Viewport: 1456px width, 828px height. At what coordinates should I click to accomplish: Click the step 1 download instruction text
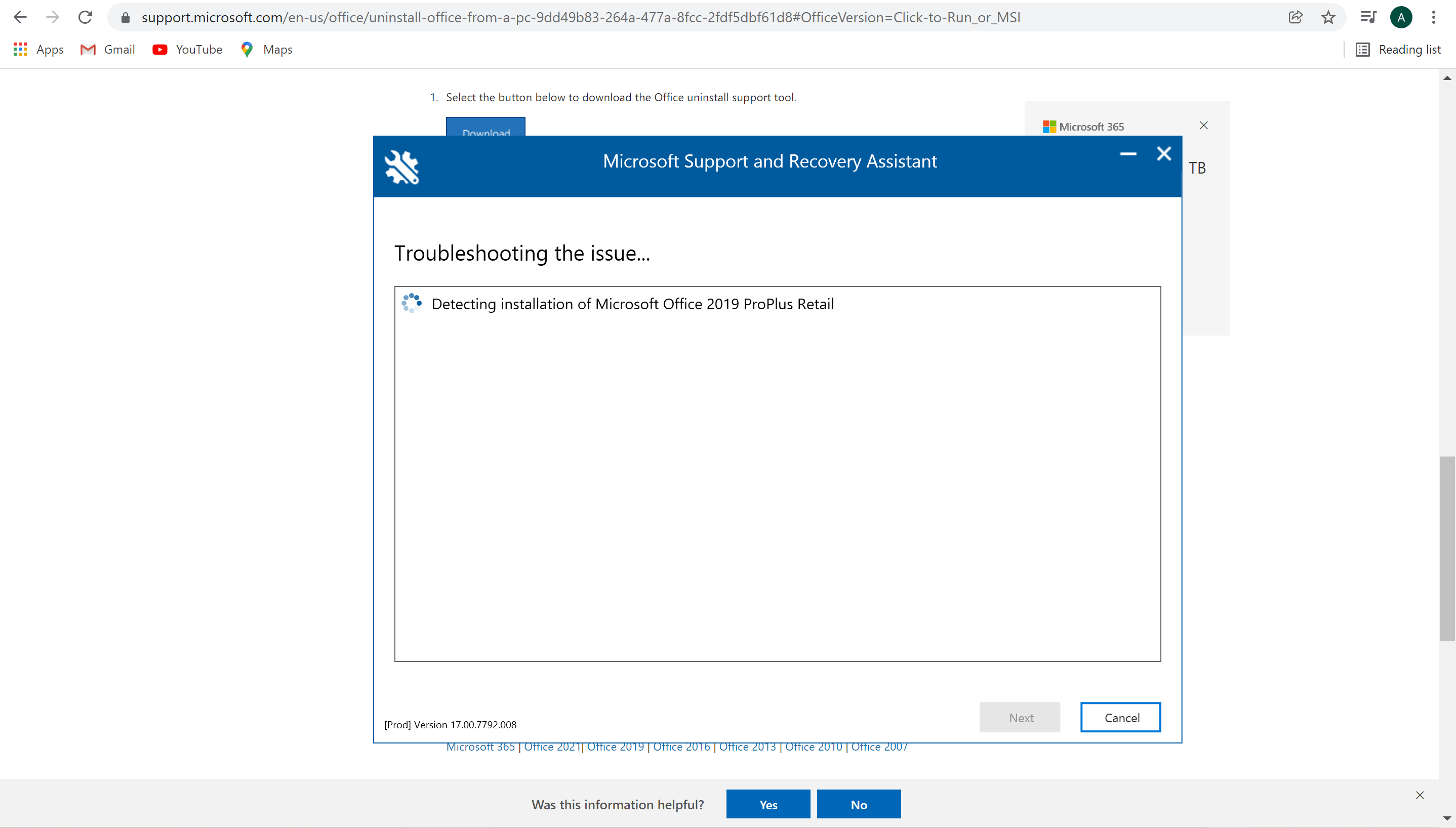point(621,97)
